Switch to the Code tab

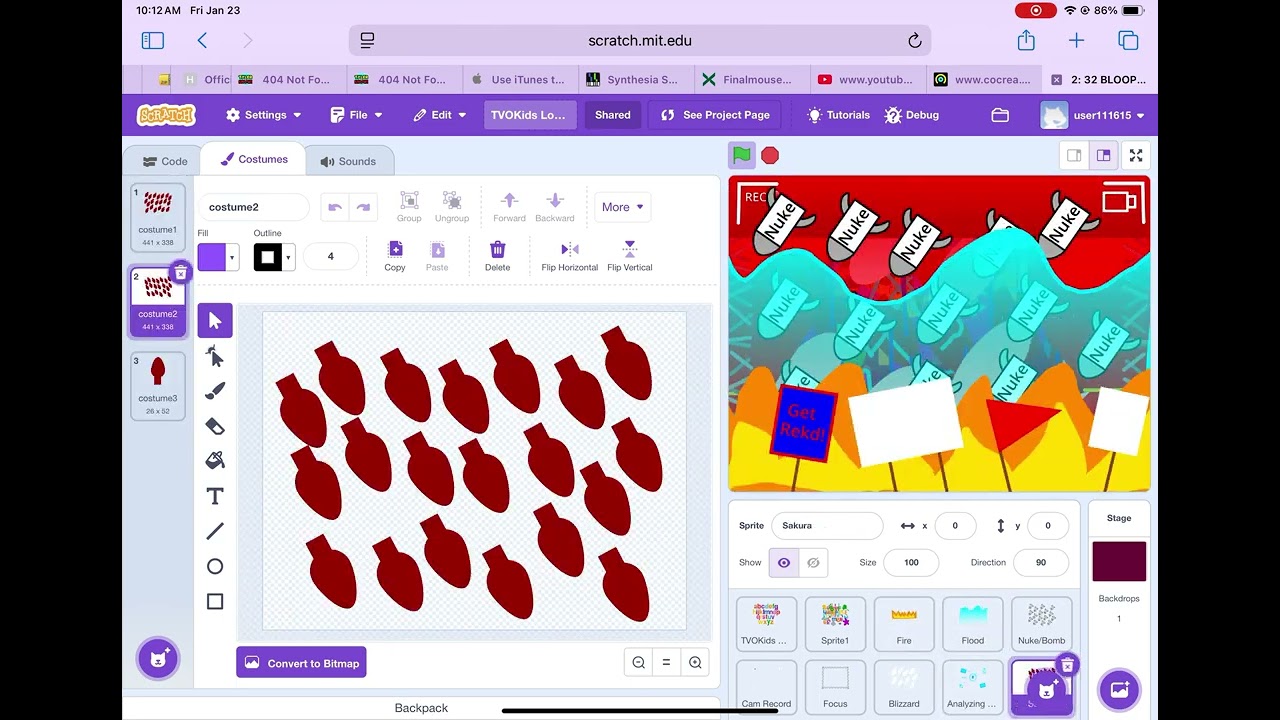tap(165, 161)
